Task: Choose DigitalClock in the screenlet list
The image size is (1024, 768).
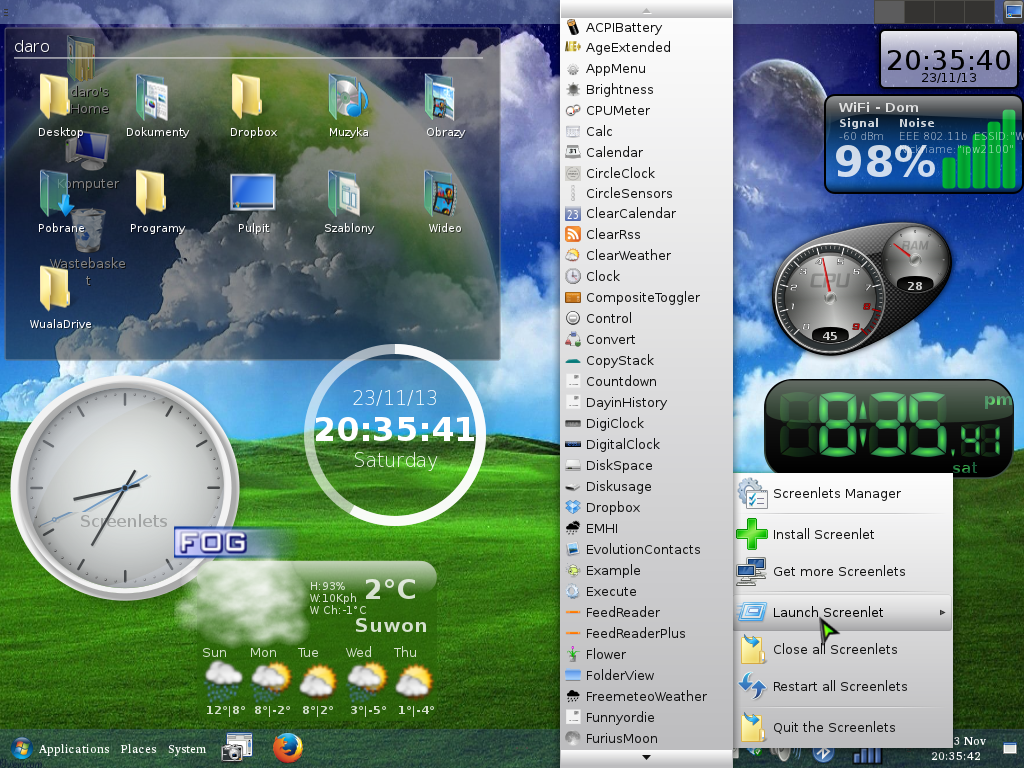Action: pyautogui.click(x=622, y=444)
